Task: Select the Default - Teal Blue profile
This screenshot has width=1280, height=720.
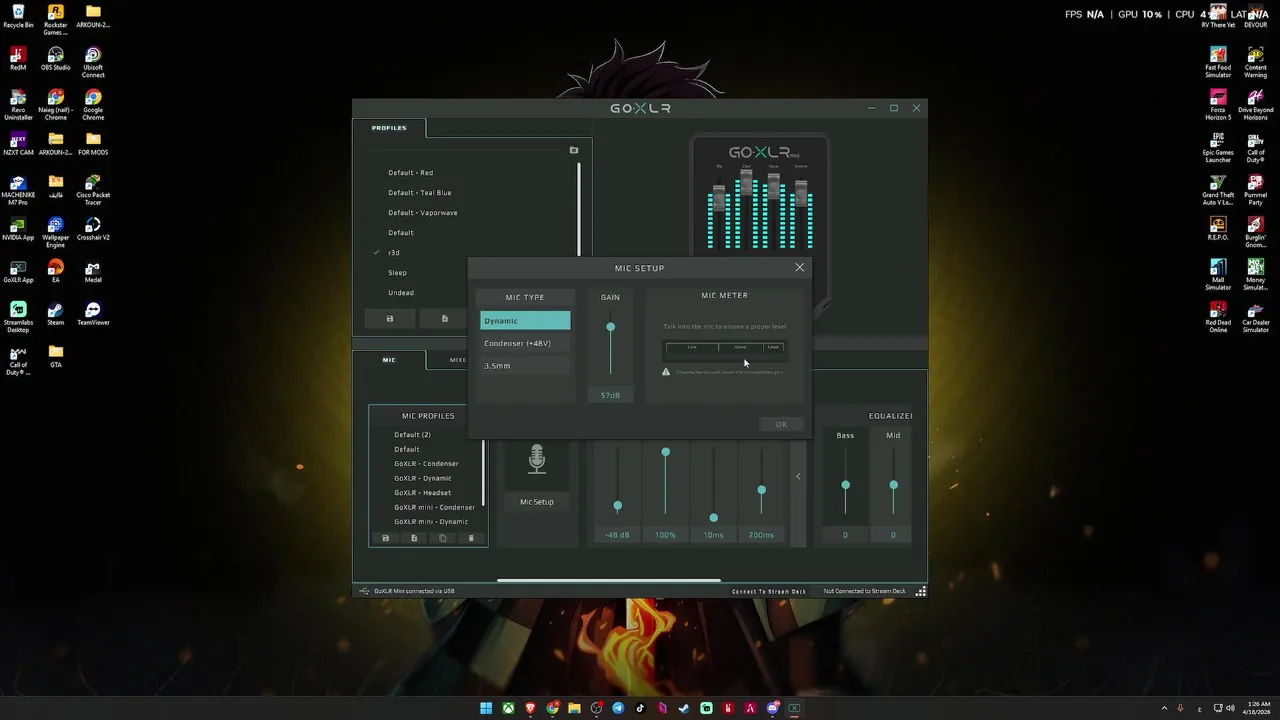Action: pos(419,193)
